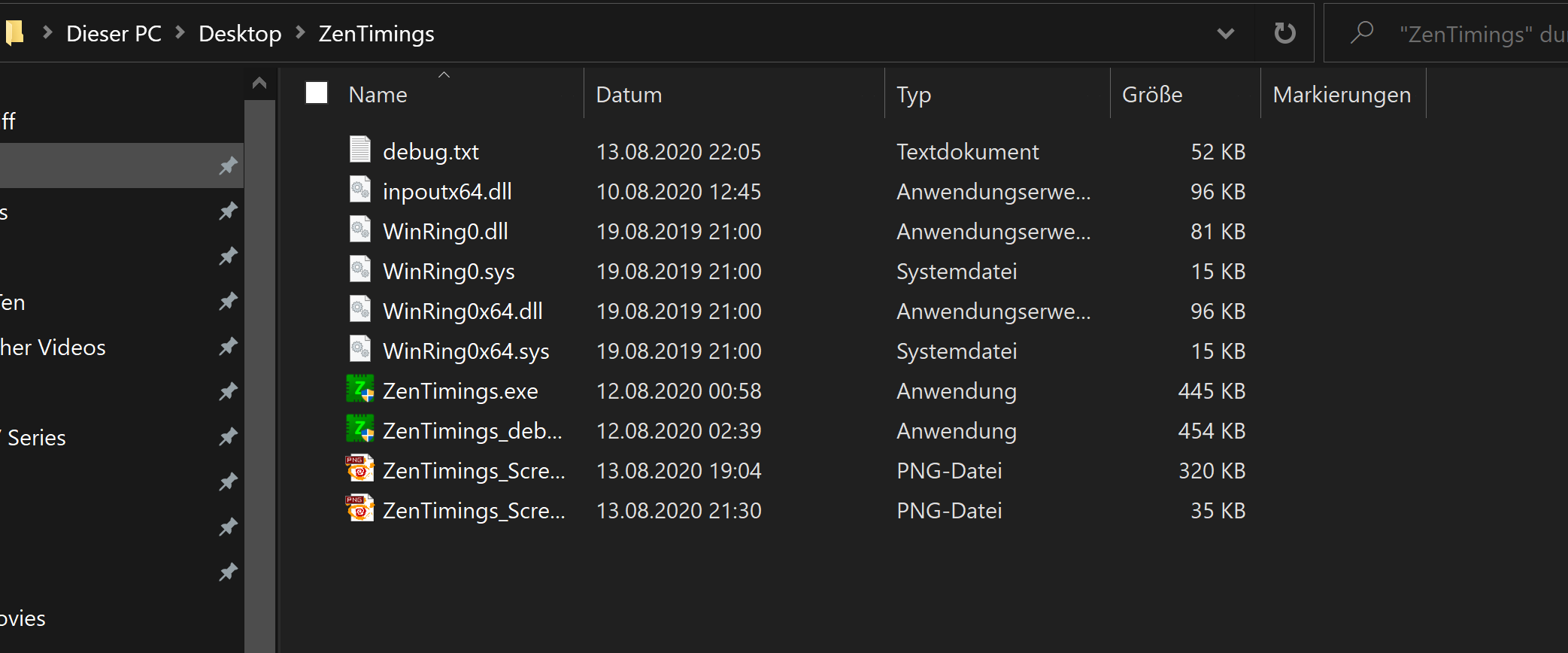The image size is (1568, 653).
Task: Click the PNG file icon dated 19:04
Action: [x=360, y=469]
